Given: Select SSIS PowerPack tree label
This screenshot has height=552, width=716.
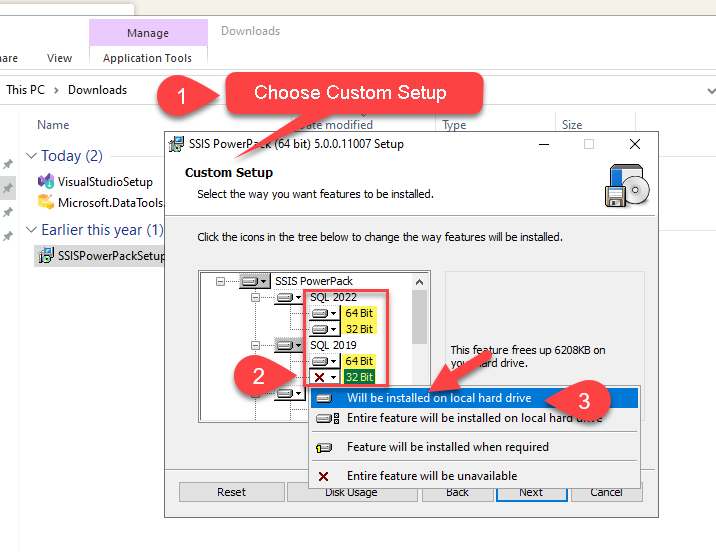Looking at the screenshot, I should tap(314, 281).
